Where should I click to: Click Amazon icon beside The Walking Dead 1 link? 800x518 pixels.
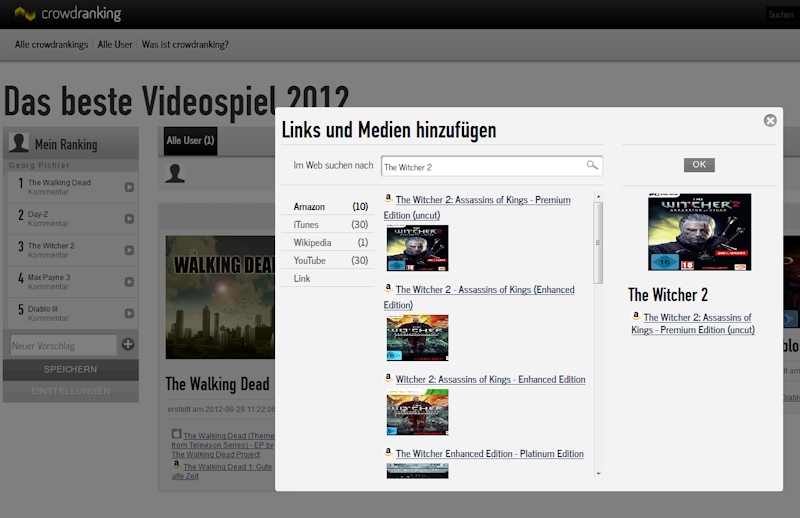pos(177,465)
